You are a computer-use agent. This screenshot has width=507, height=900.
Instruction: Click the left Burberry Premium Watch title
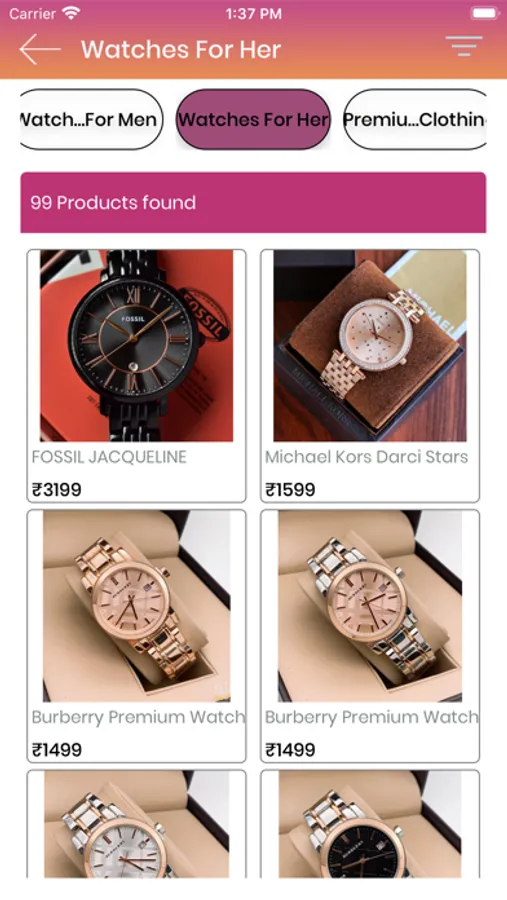point(138,717)
